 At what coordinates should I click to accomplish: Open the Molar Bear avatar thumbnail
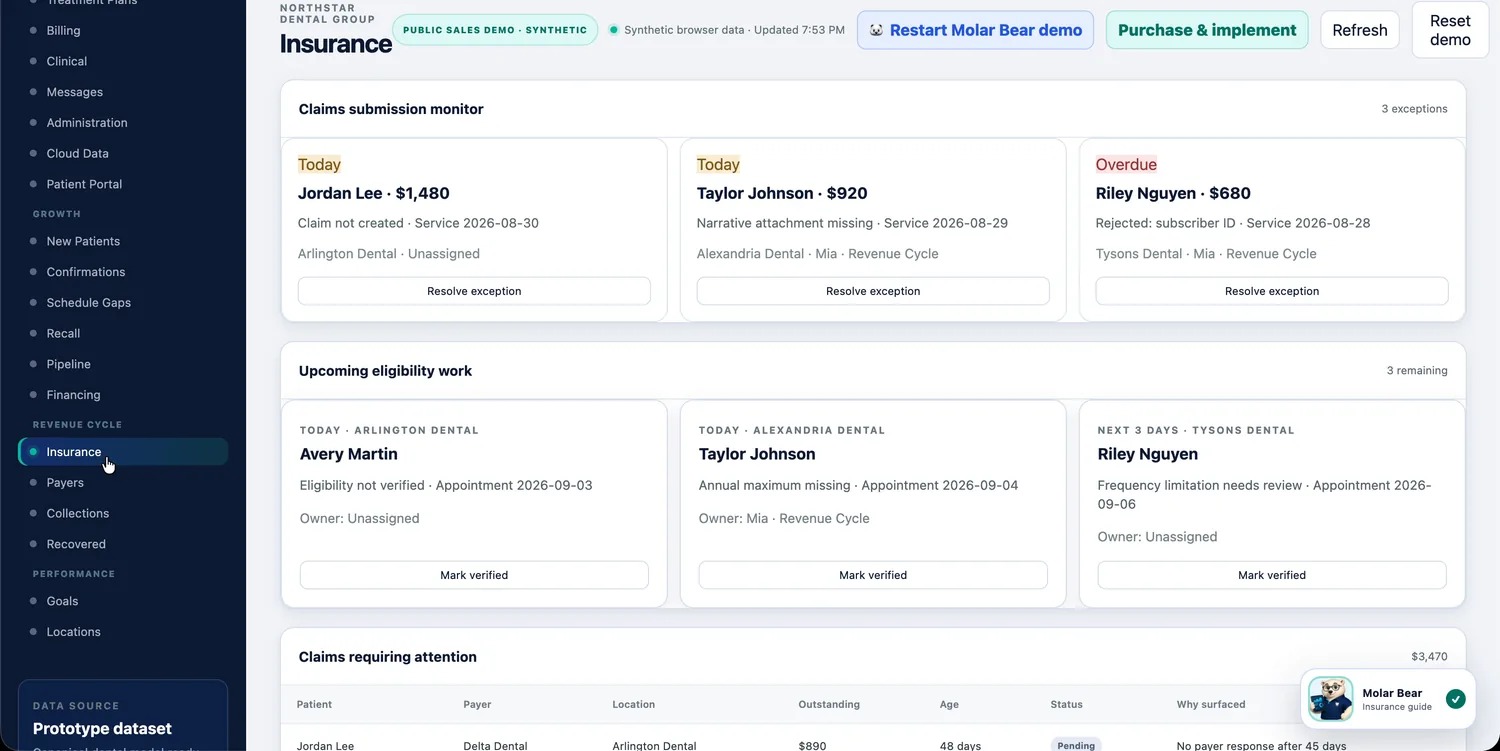click(1331, 699)
